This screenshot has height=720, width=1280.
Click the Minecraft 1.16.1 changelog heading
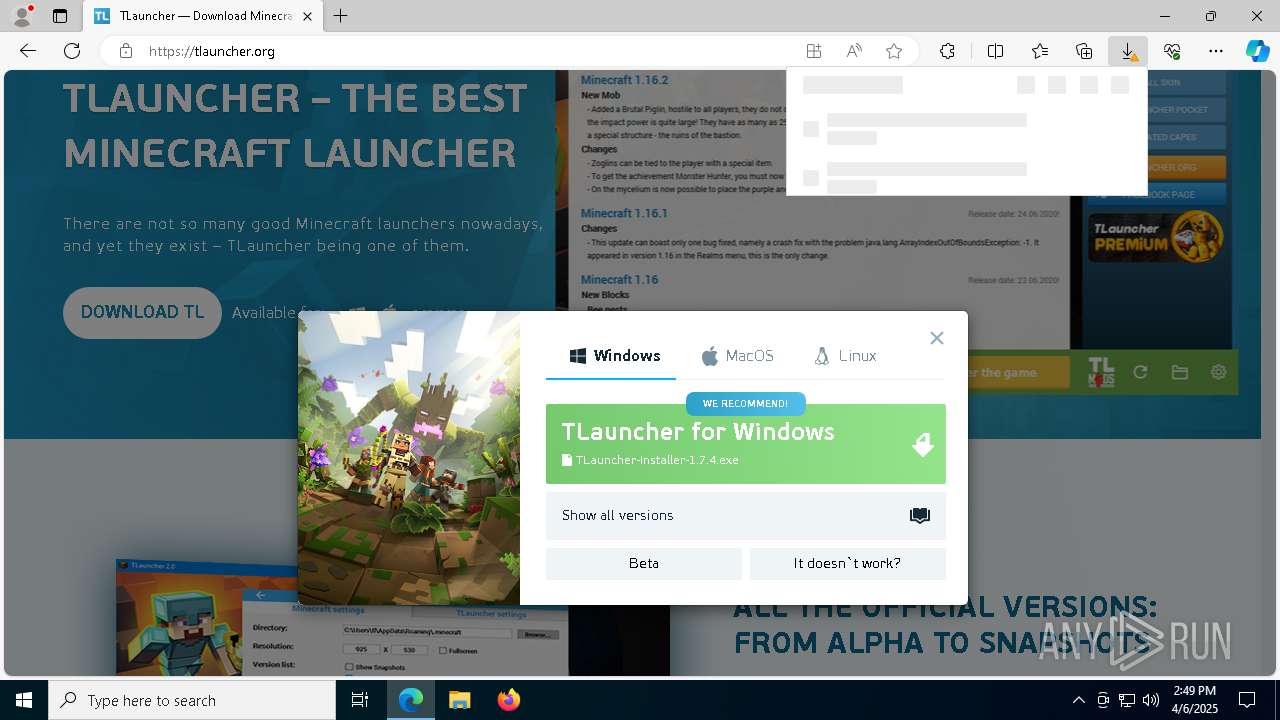pos(624,213)
